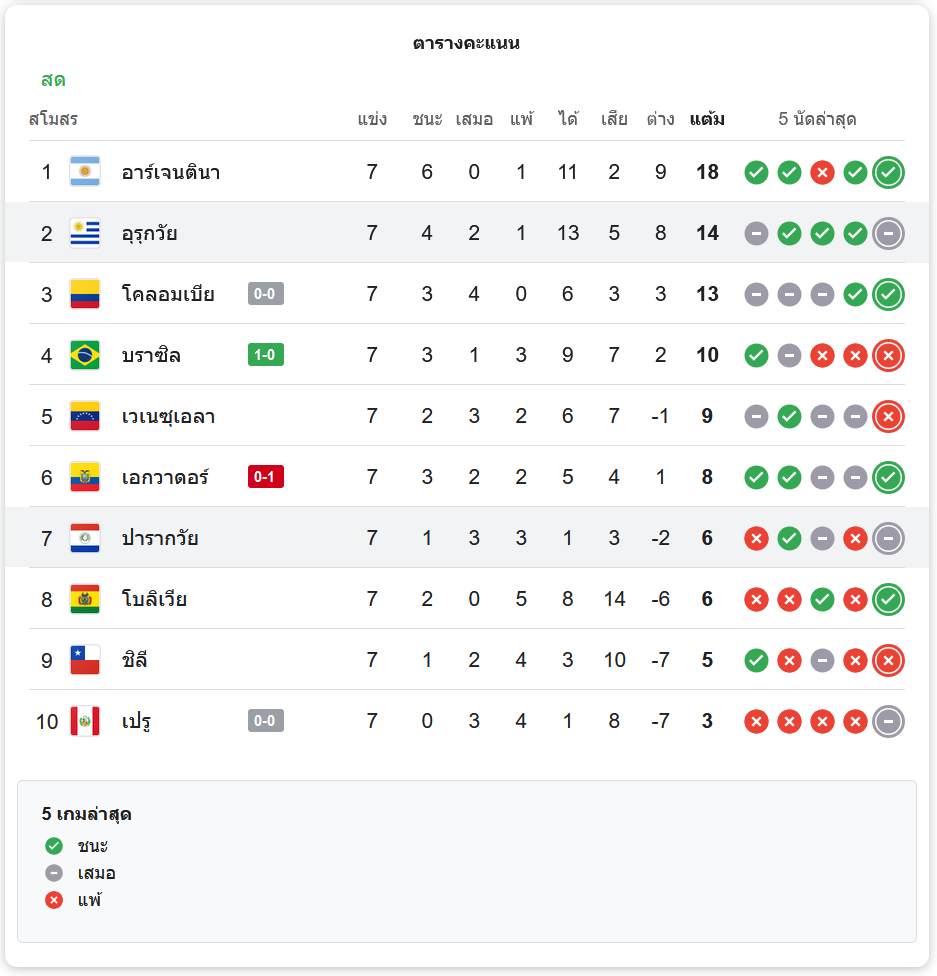Click the Chile flag icon
Viewport: 937px width, 976px height.
click(85, 660)
